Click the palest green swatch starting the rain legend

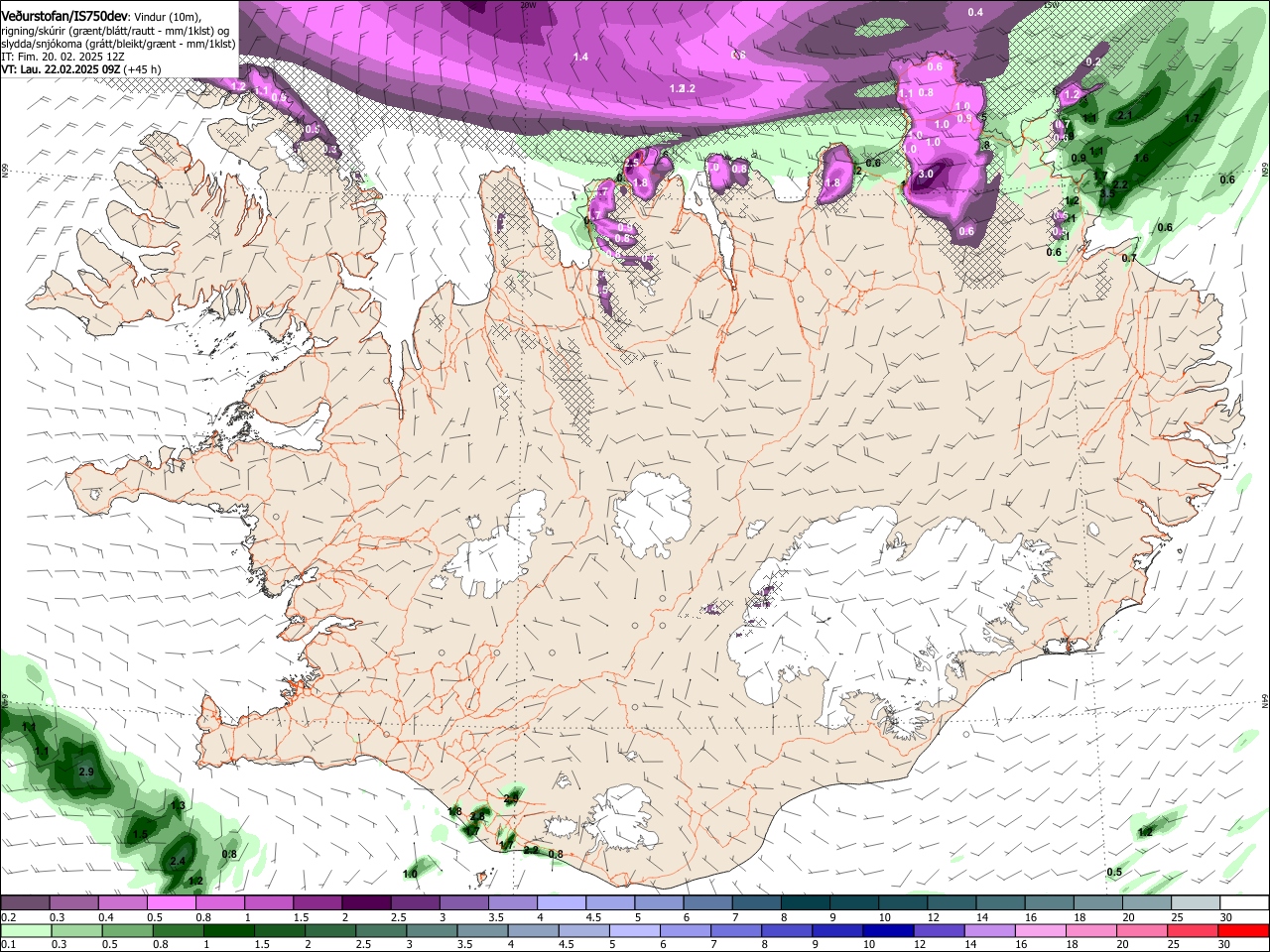click(x=26, y=931)
